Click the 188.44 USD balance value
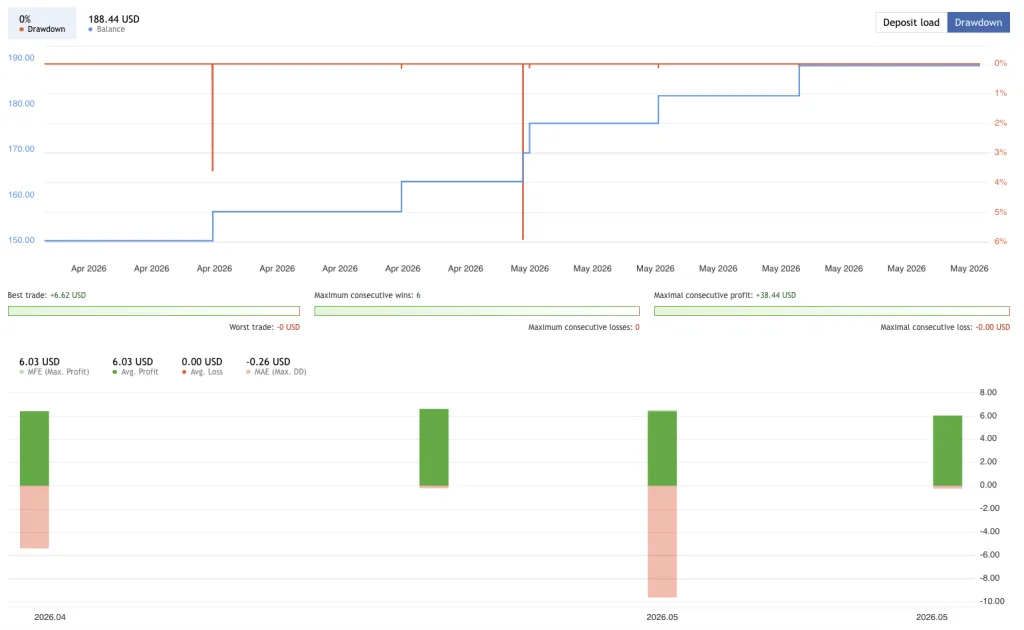 [x=114, y=19]
